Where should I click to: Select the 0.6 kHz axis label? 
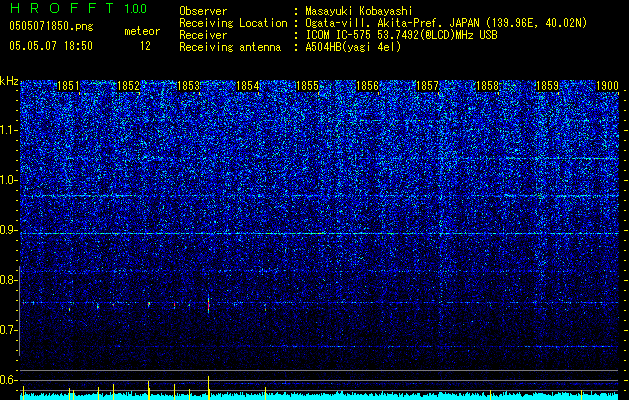tap(8, 380)
